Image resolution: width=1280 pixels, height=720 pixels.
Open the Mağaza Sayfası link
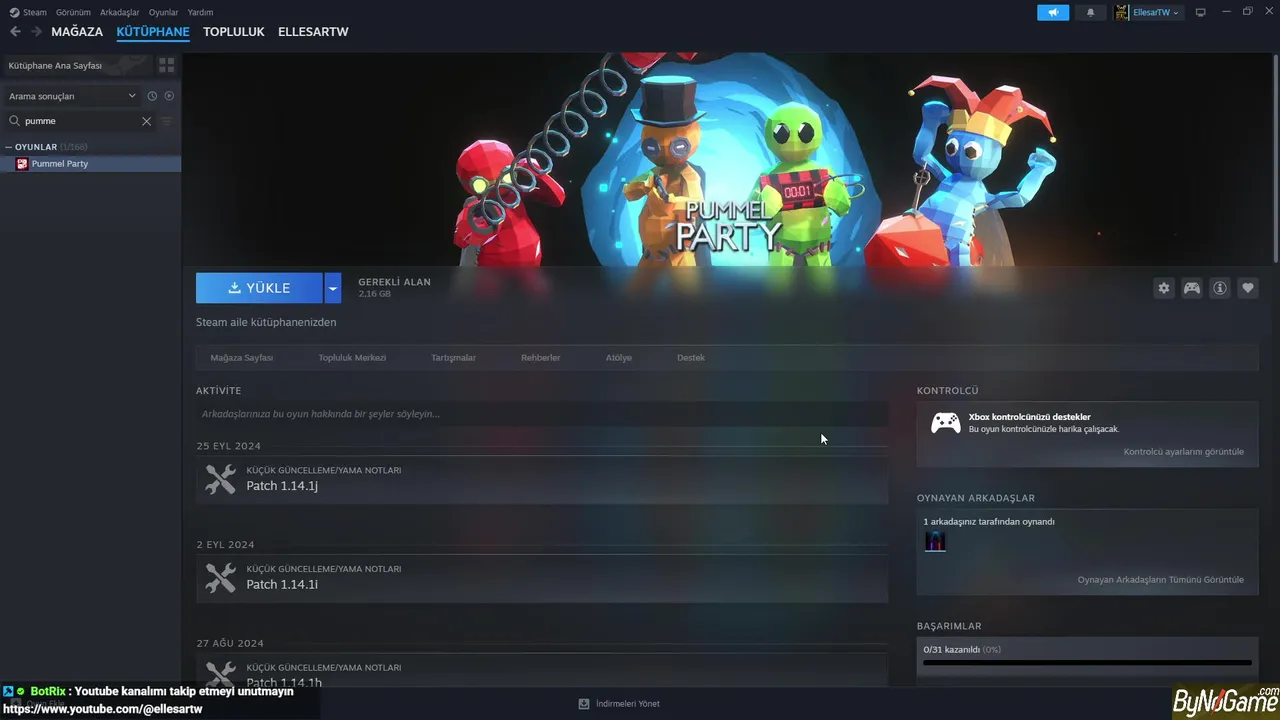click(x=241, y=357)
